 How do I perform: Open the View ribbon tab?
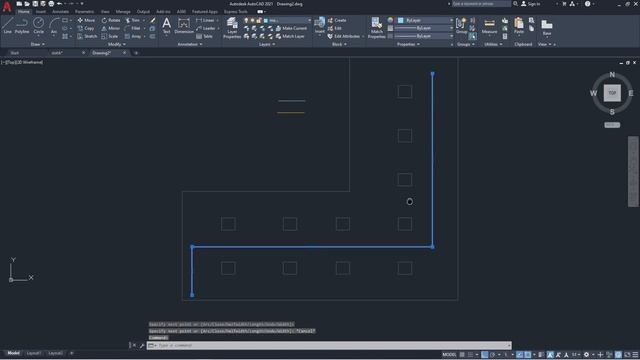tap(105, 12)
